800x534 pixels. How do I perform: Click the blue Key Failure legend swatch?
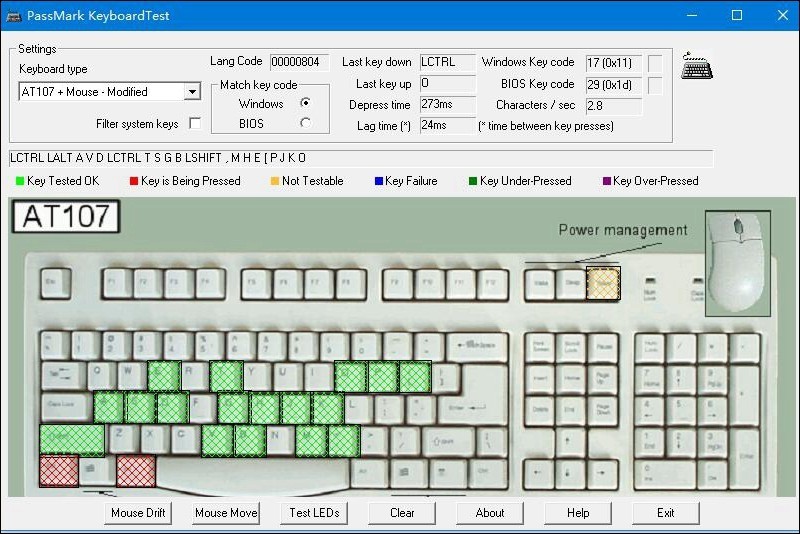[x=379, y=181]
